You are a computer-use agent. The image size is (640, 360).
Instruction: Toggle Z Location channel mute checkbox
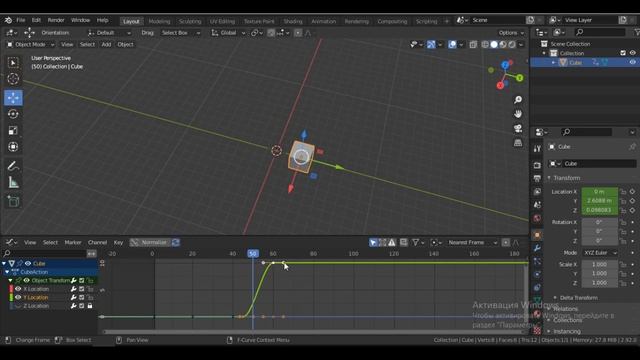pyautogui.click(x=82, y=306)
